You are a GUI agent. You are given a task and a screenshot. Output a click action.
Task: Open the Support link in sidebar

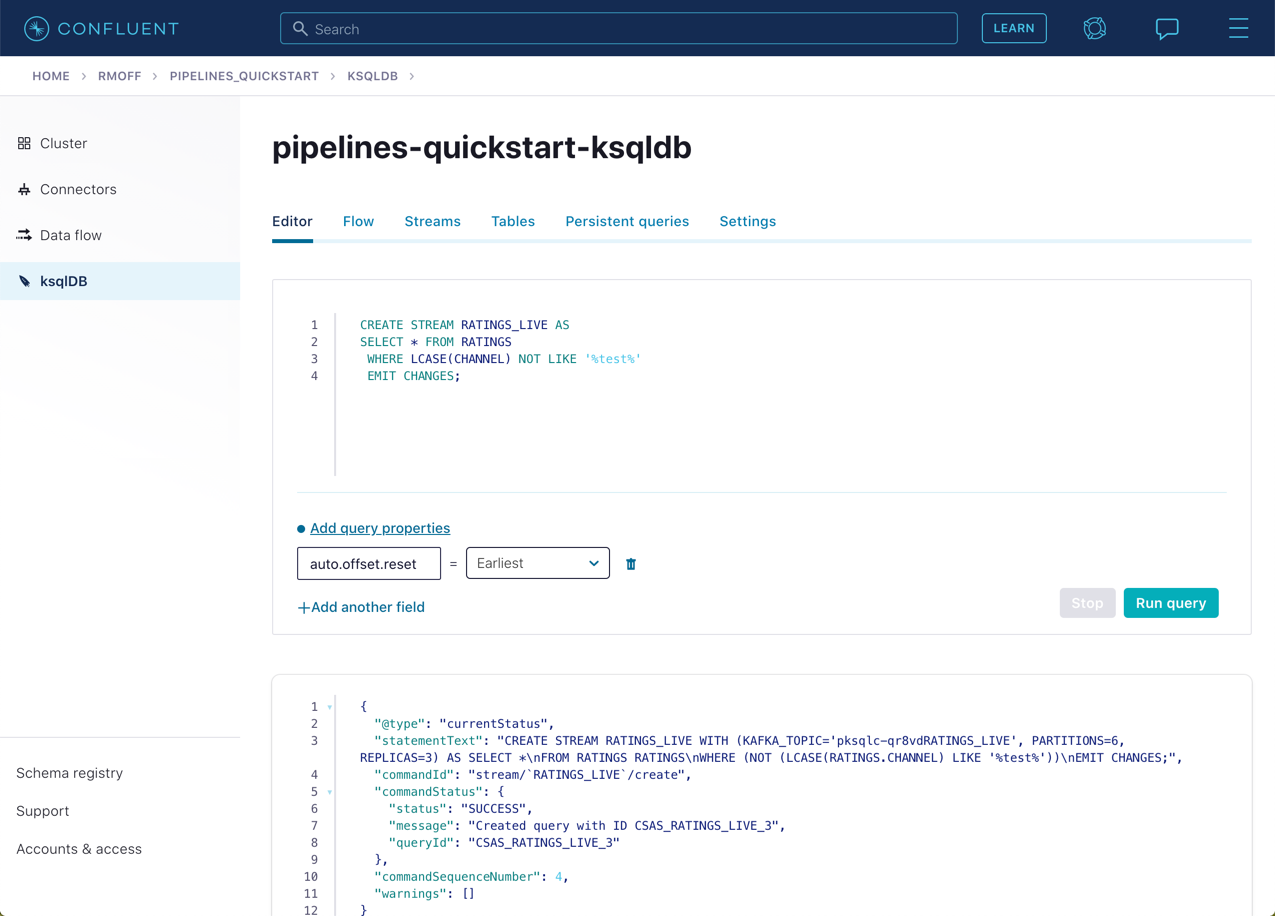click(43, 811)
